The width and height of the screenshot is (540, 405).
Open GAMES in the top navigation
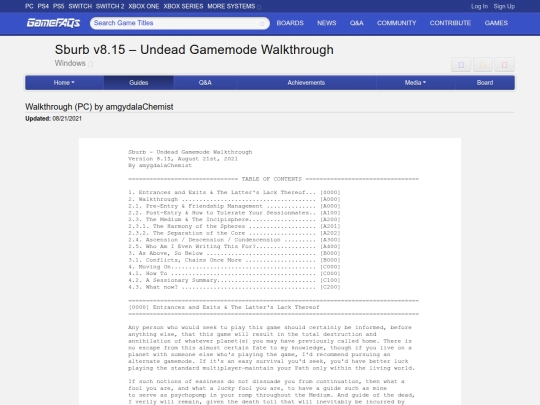pyautogui.click(x=496, y=23)
